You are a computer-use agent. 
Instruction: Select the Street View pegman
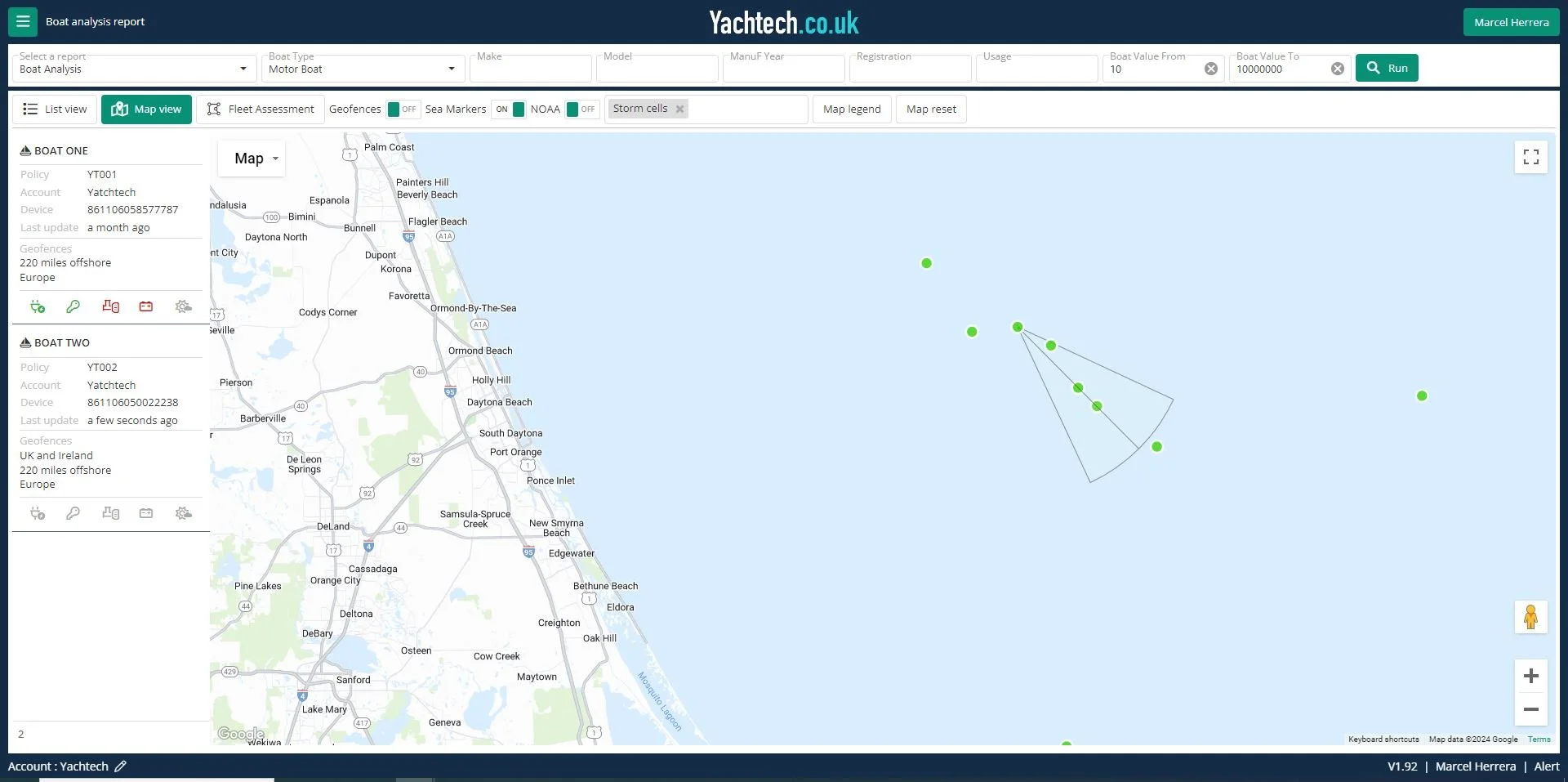(1531, 617)
